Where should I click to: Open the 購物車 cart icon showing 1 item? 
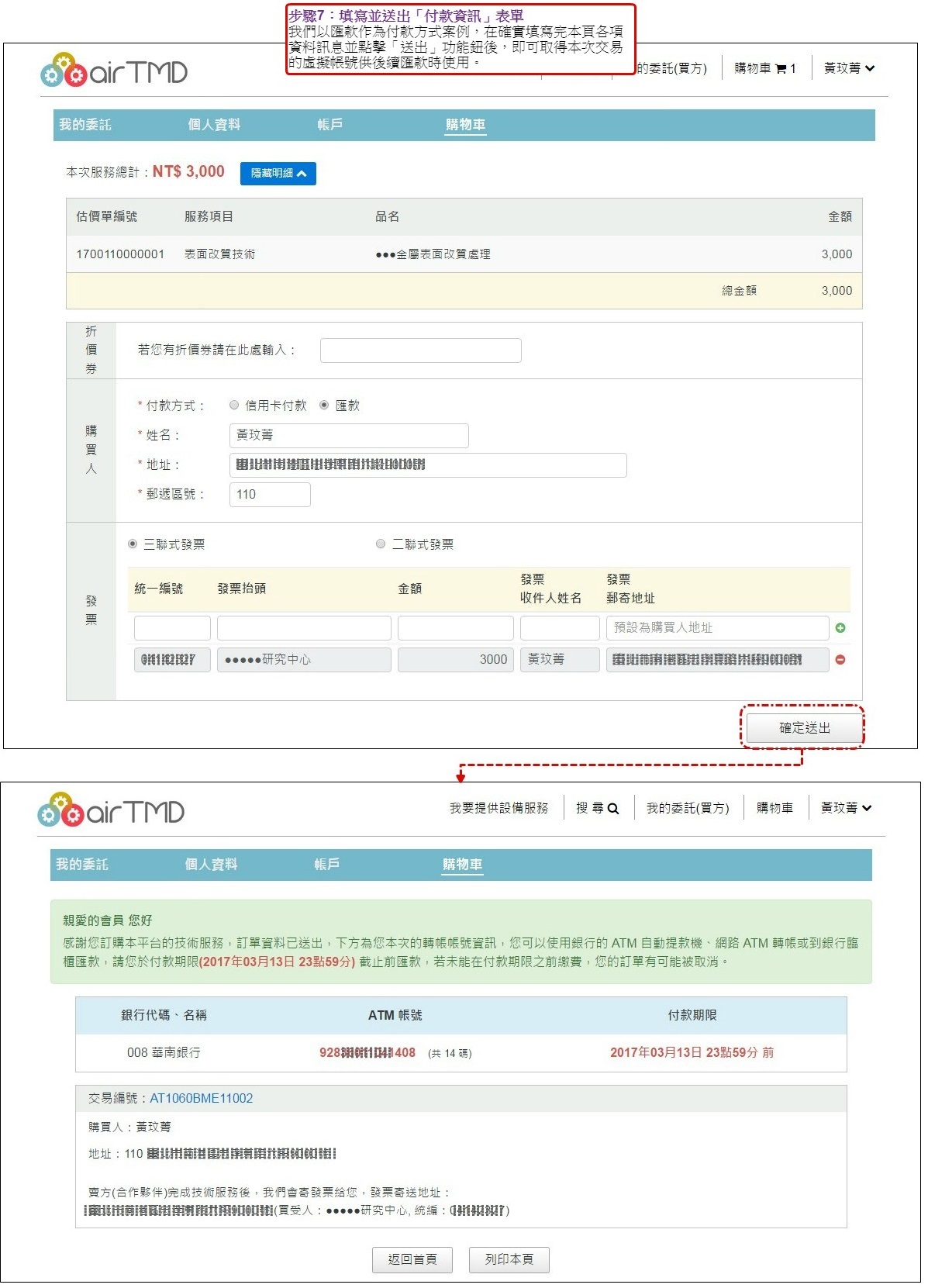[781, 69]
